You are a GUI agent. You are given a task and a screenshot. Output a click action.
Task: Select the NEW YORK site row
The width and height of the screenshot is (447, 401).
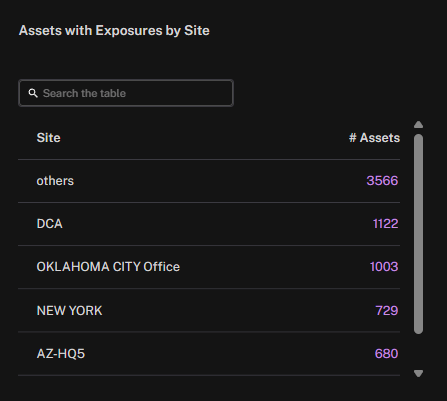click(209, 310)
